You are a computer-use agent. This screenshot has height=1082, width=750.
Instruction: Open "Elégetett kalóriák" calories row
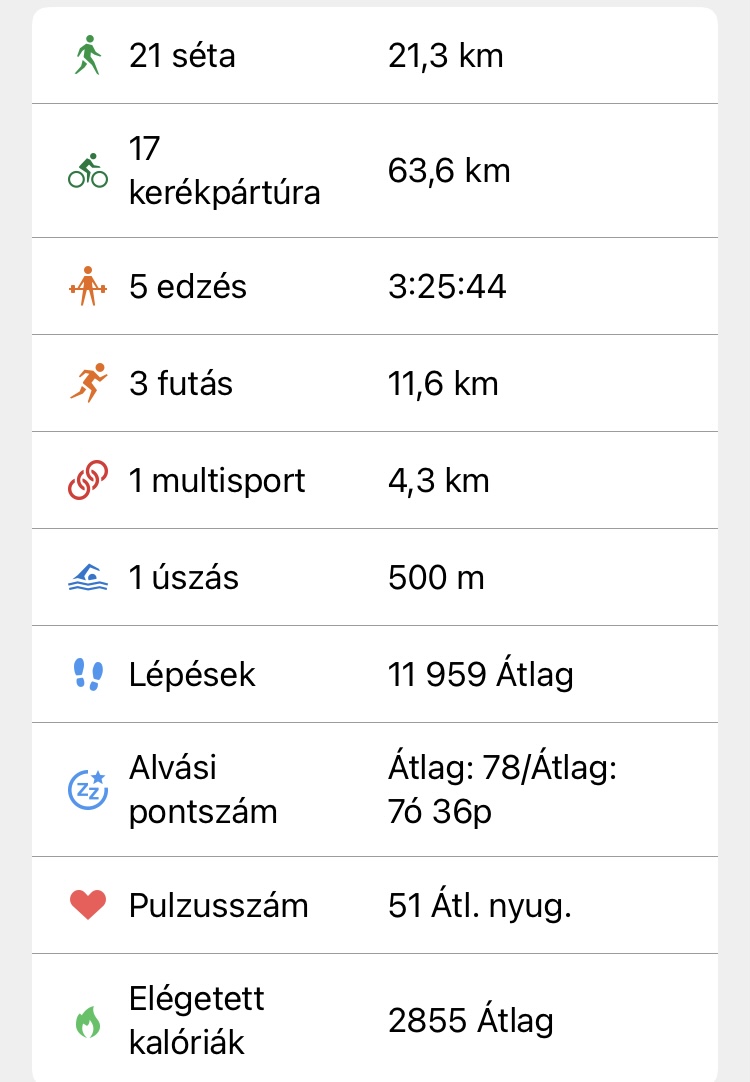click(197, 1021)
